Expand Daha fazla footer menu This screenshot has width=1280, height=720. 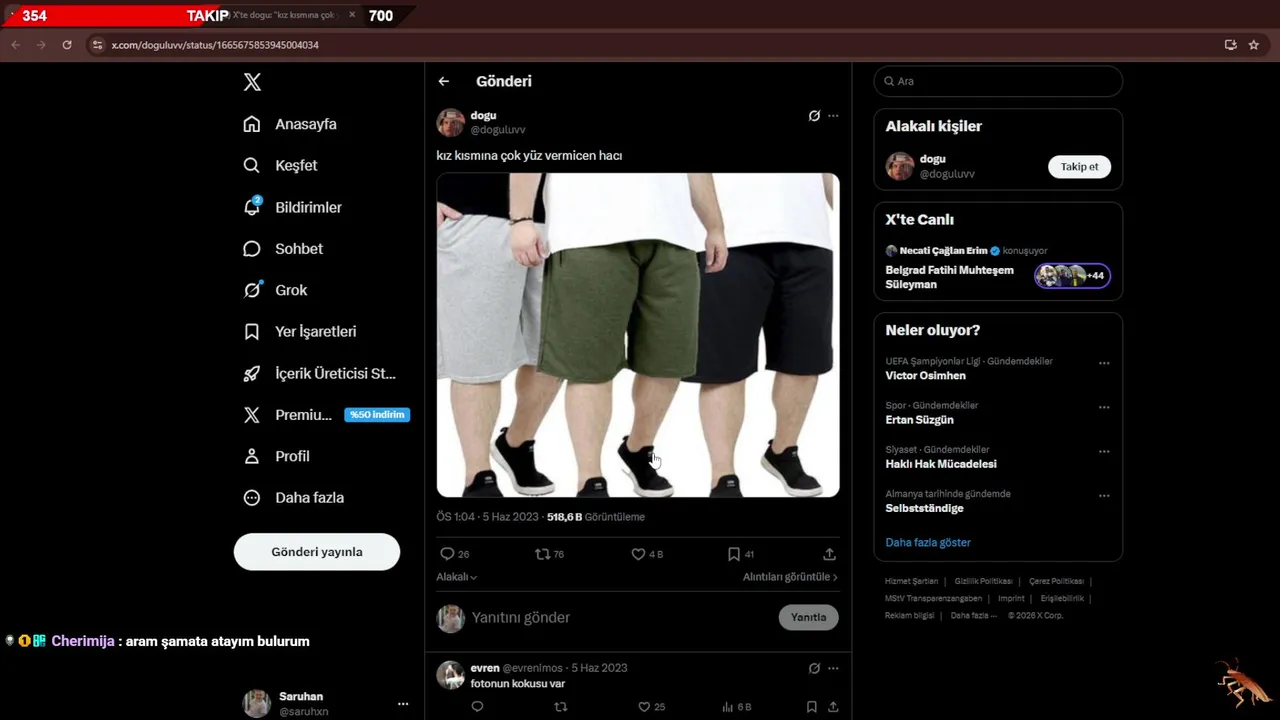point(973,615)
